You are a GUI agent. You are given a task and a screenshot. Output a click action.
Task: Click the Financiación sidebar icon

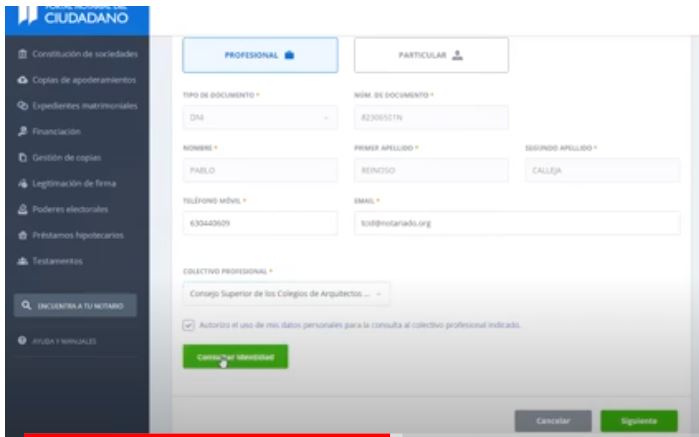[22, 132]
